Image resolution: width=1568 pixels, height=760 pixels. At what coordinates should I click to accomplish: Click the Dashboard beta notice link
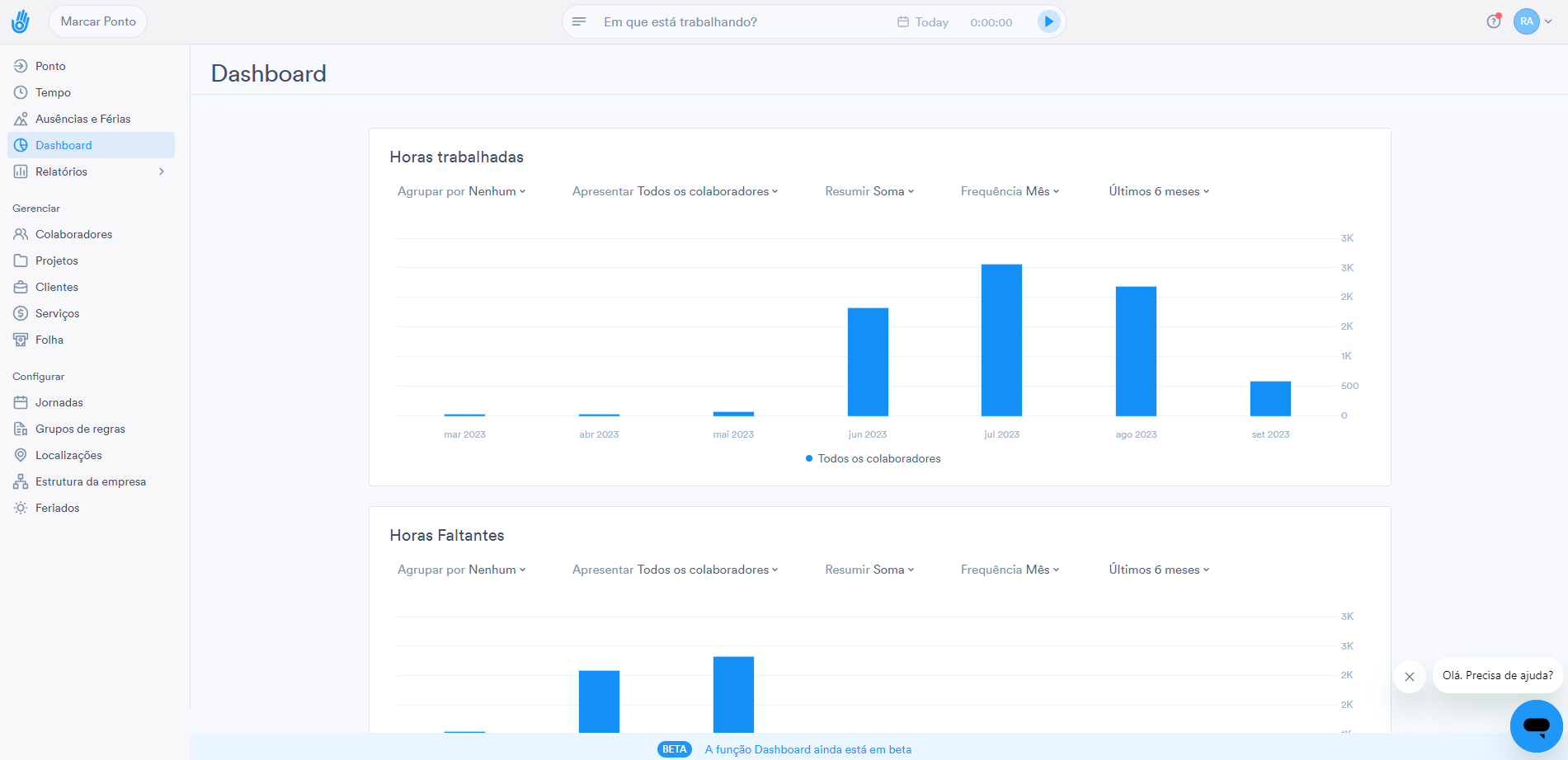pyautogui.click(x=808, y=749)
